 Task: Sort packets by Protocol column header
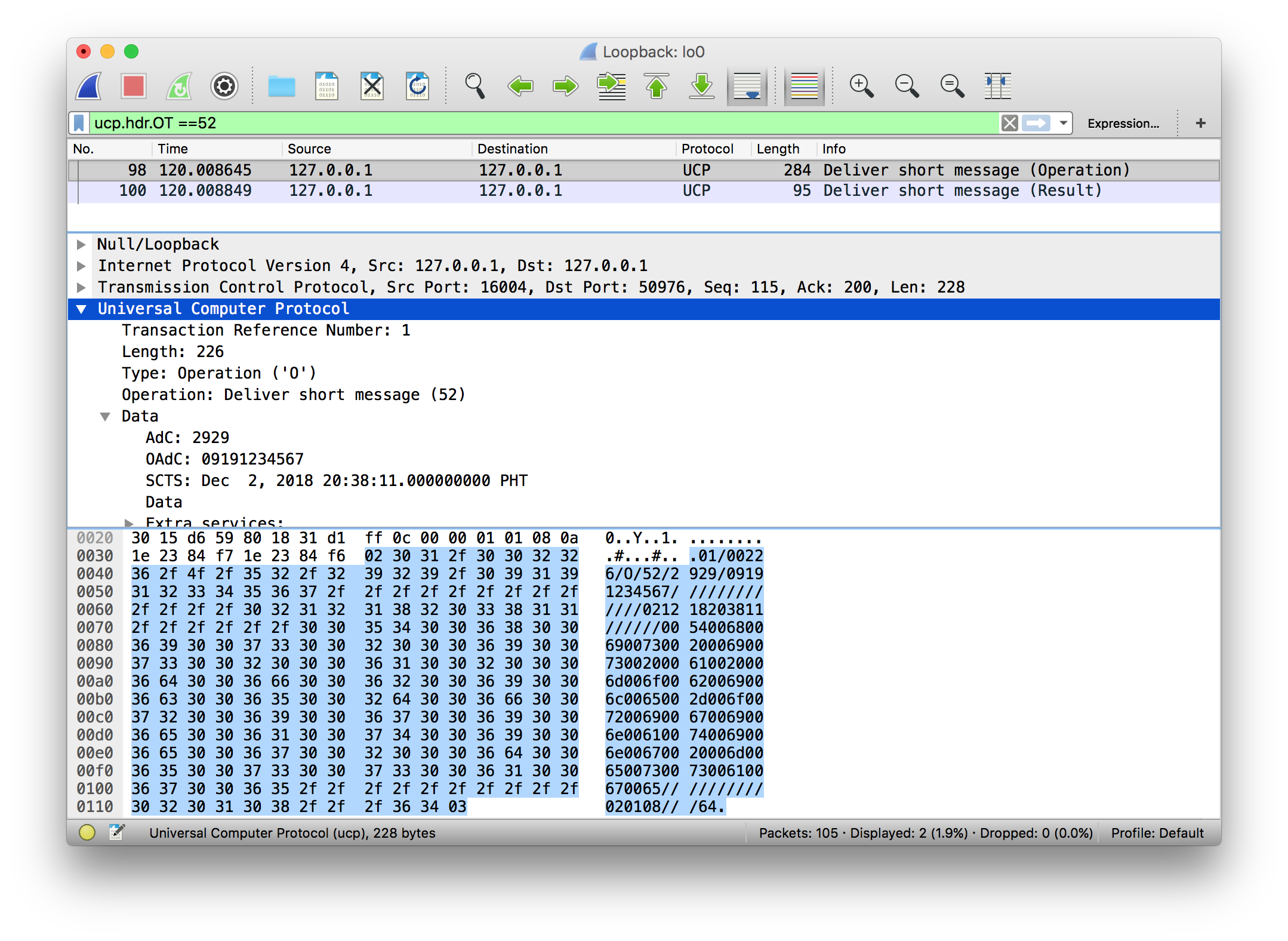pyautogui.click(x=707, y=149)
